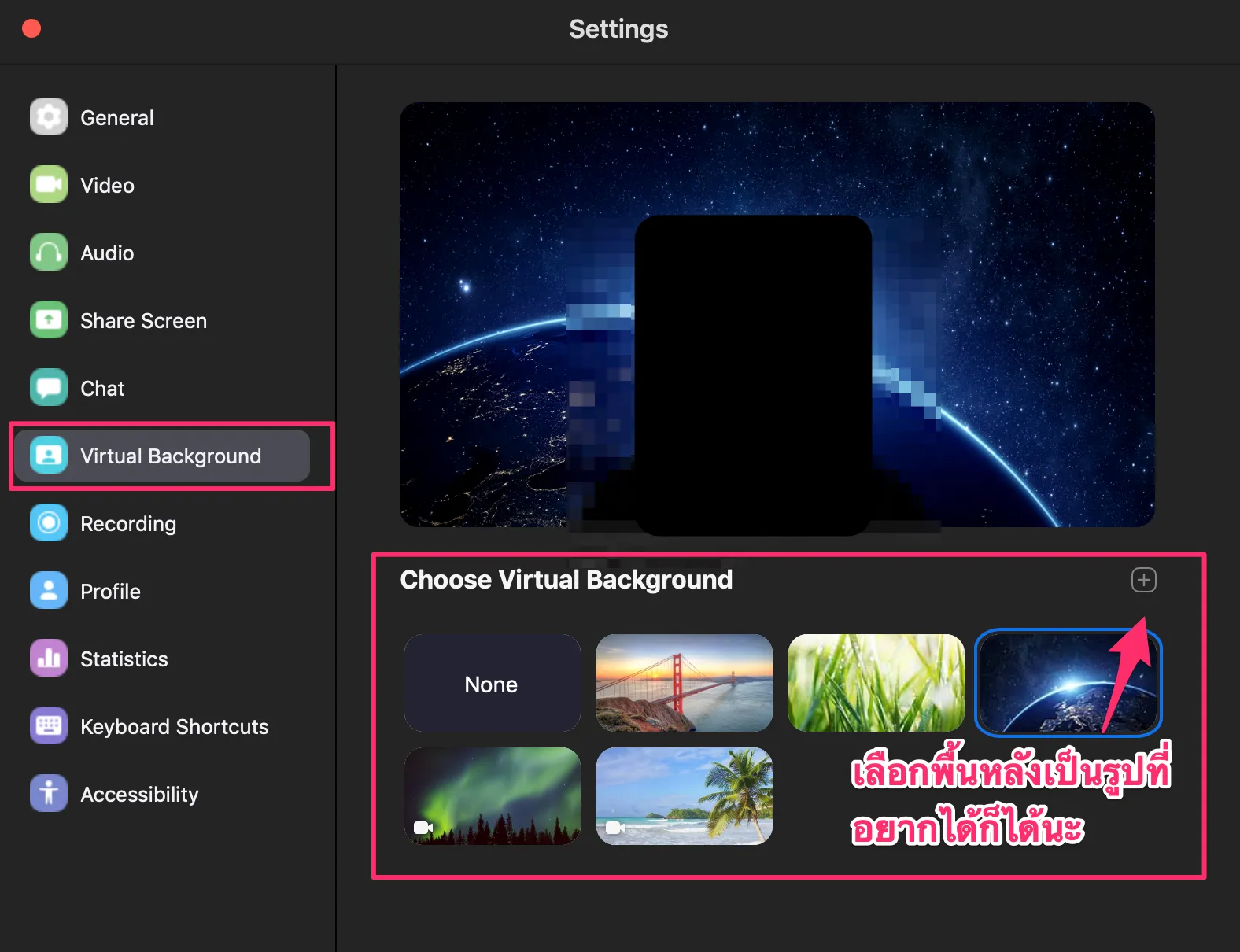Switch to Audio settings

pos(162,253)
